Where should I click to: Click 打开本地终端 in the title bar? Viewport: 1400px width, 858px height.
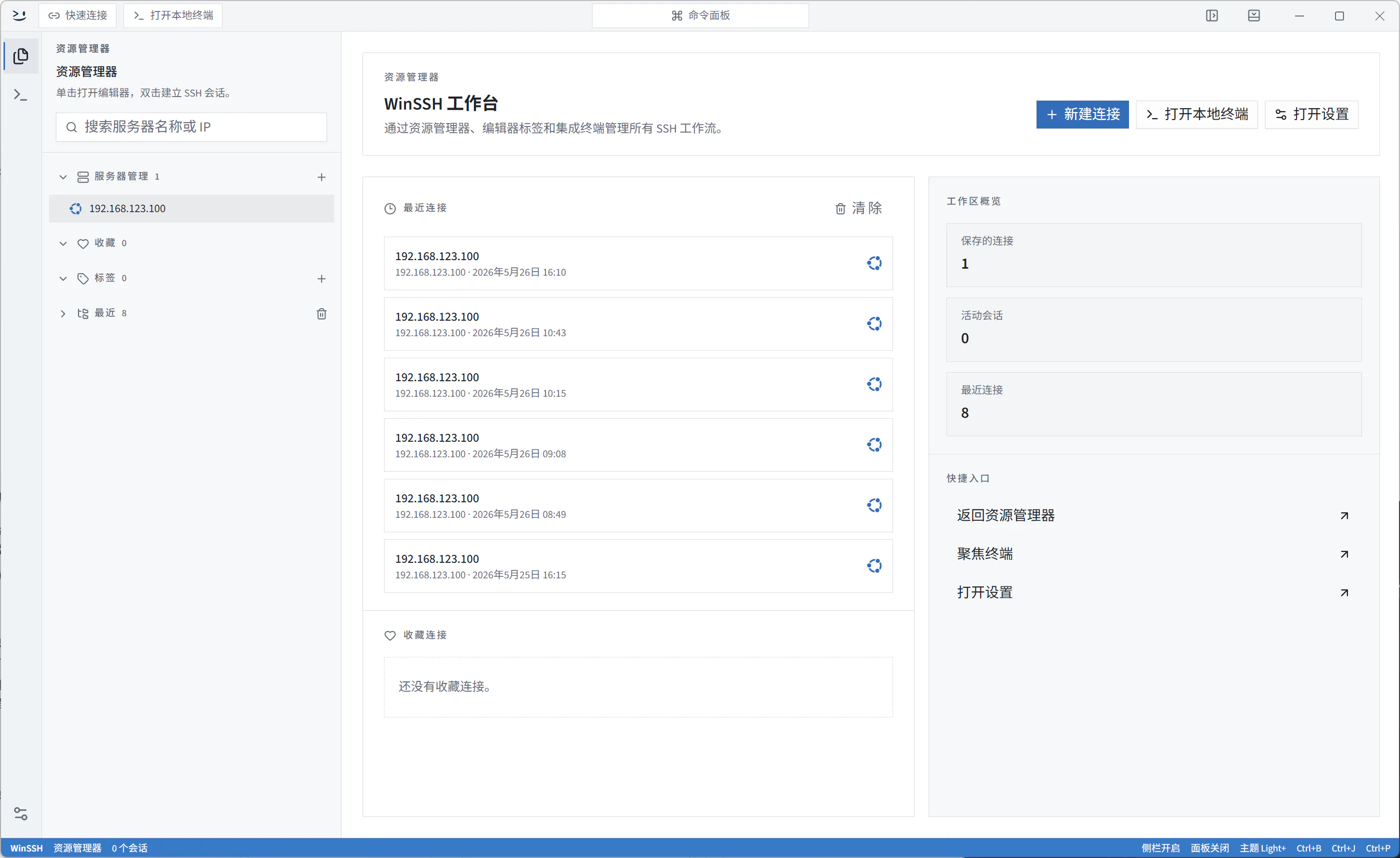[172, 16]
